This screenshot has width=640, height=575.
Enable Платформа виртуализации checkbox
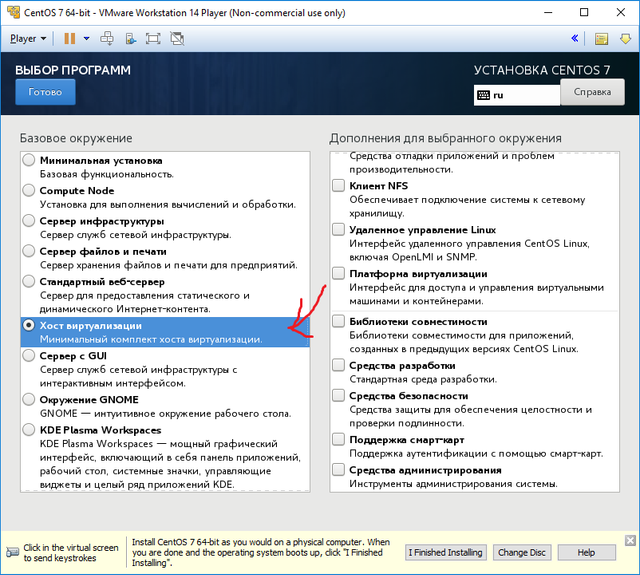click(x=338, y=273)
